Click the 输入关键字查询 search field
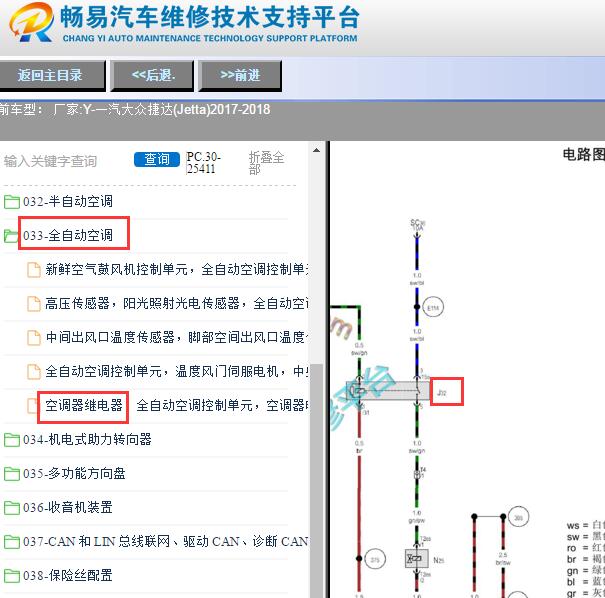 point(66,161)
